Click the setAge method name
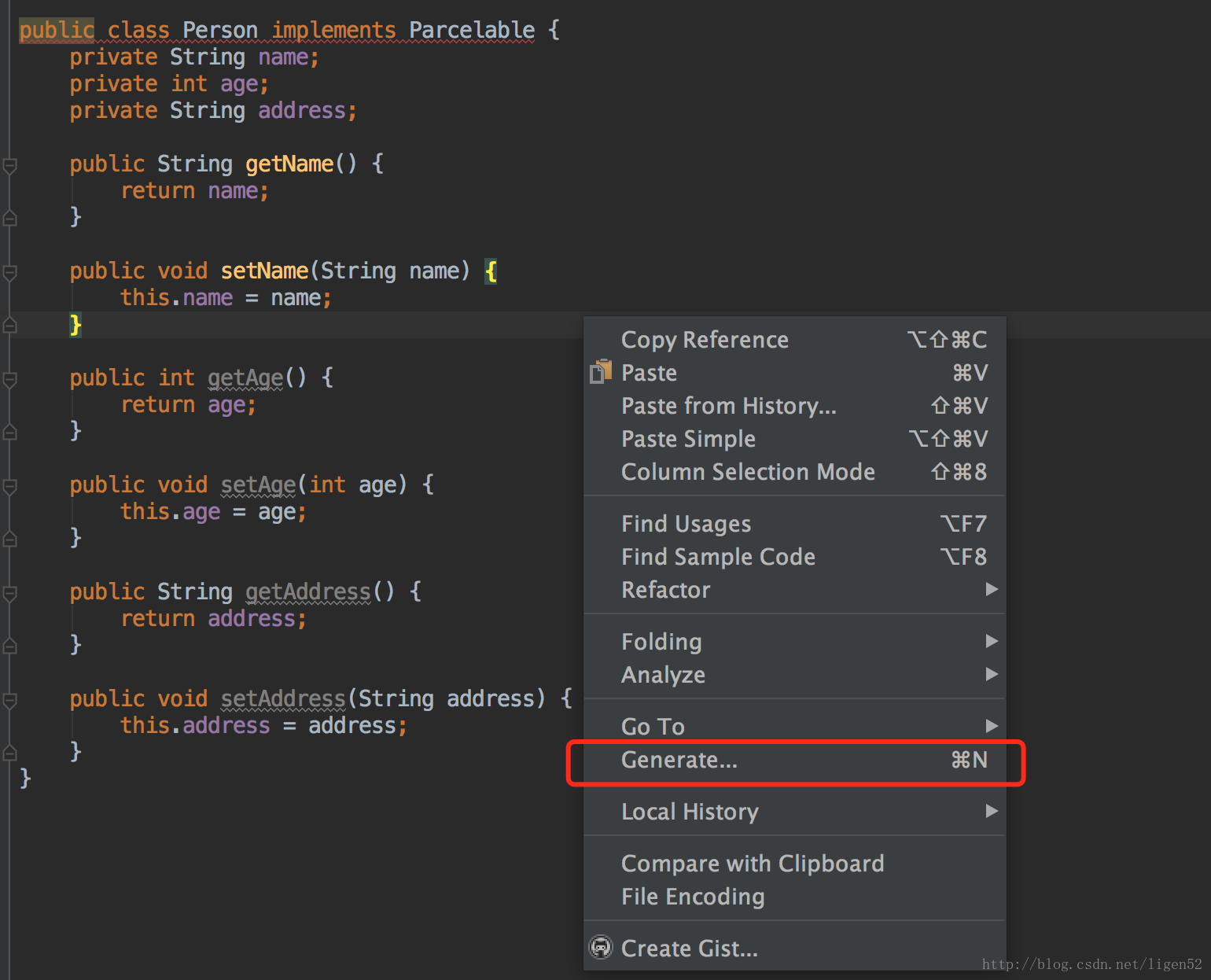 258,484
